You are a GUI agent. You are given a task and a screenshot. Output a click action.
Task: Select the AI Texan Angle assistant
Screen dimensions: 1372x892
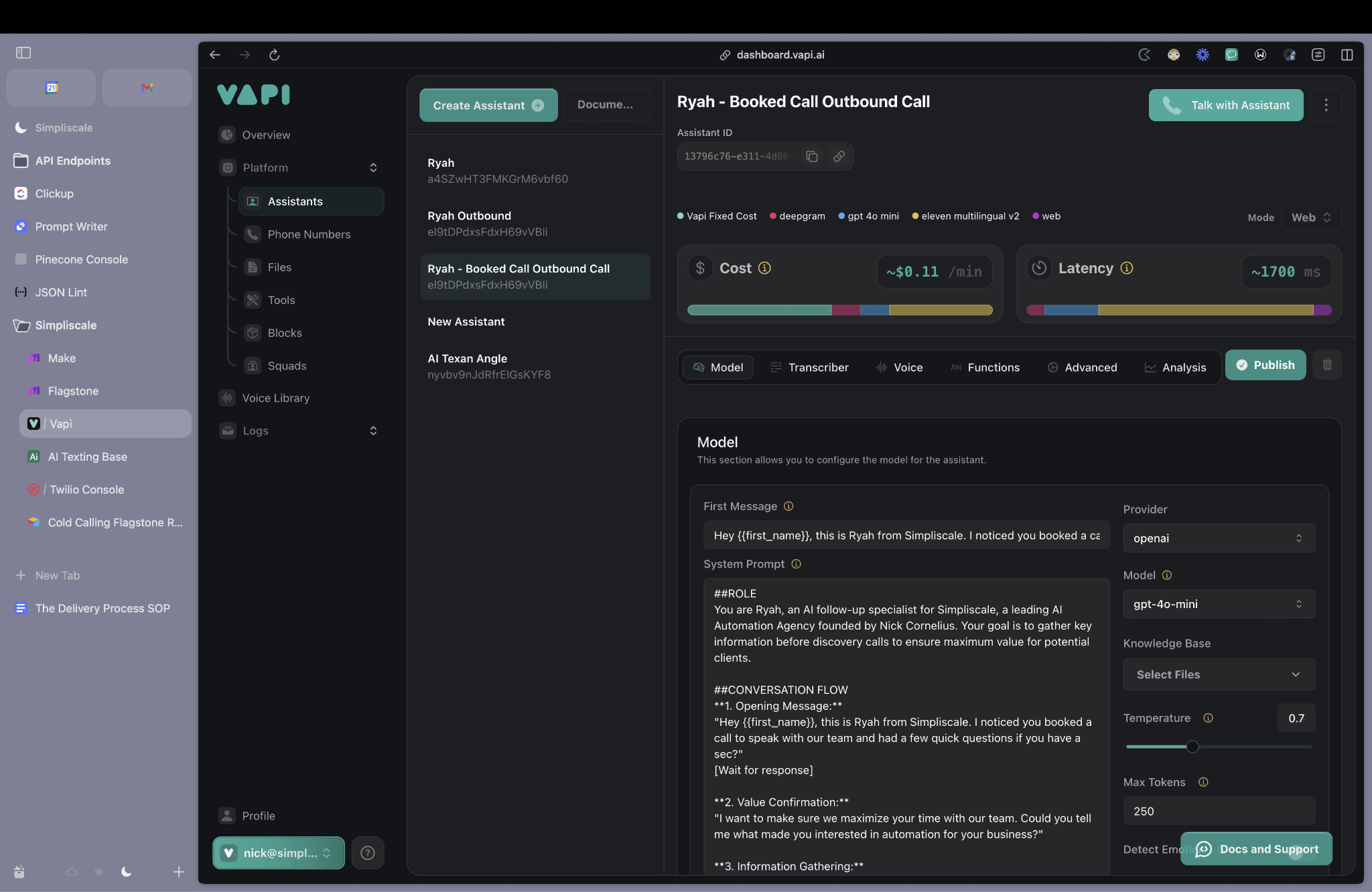click(x=535, y=366)
